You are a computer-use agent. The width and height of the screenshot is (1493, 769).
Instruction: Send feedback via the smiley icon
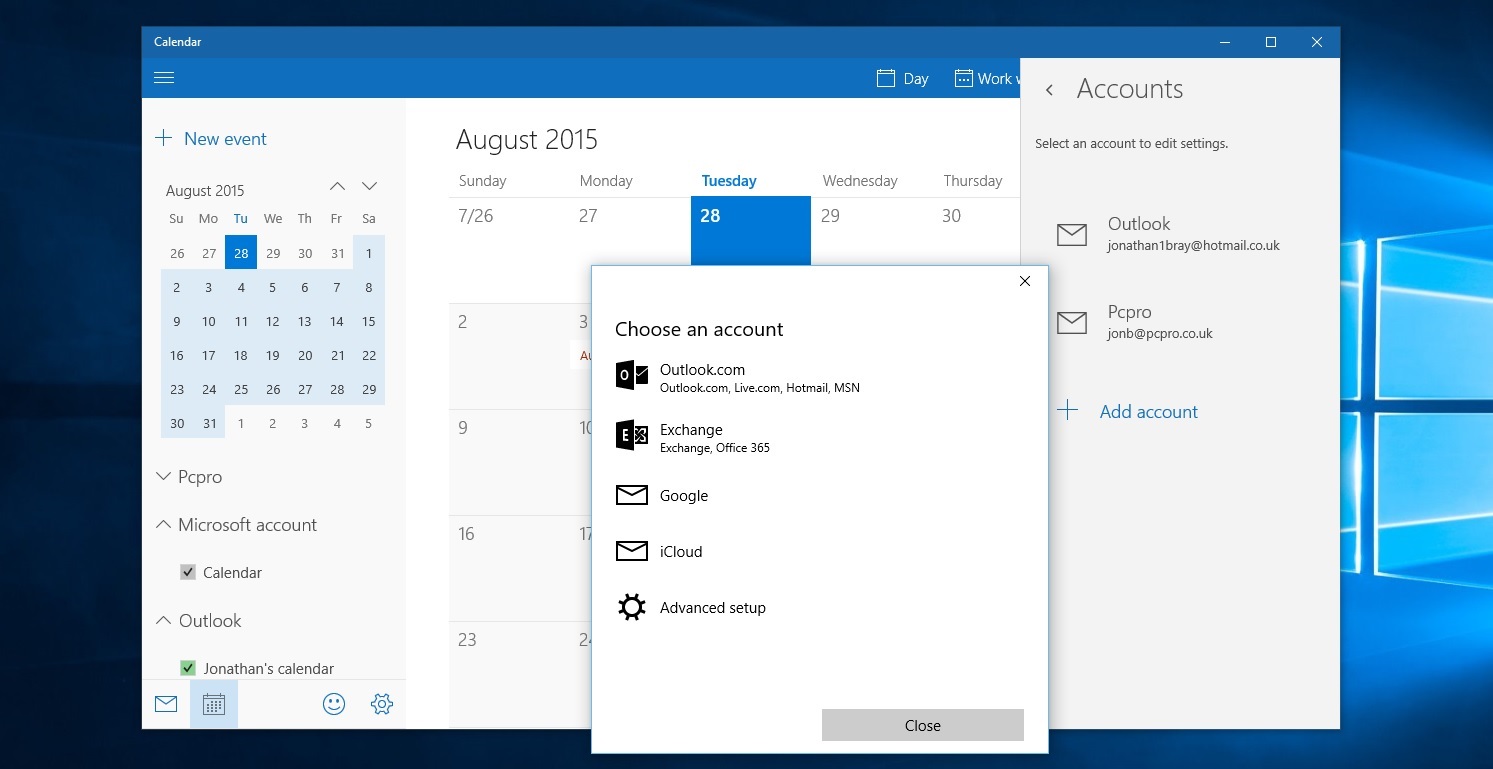pyautogui.click(x=334, y=703)
